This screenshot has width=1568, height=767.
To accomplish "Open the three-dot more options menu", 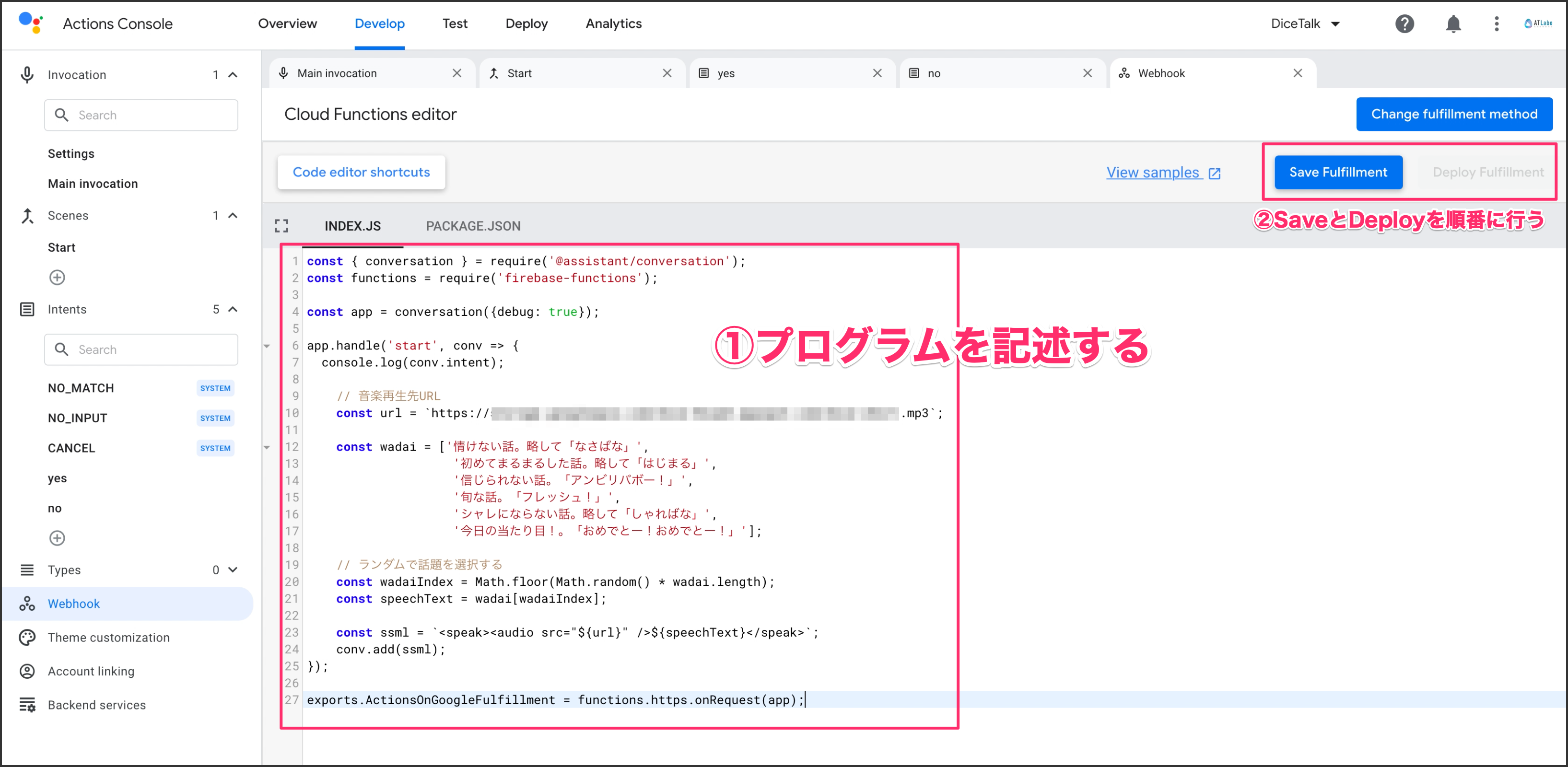I will click(1496, 24).
